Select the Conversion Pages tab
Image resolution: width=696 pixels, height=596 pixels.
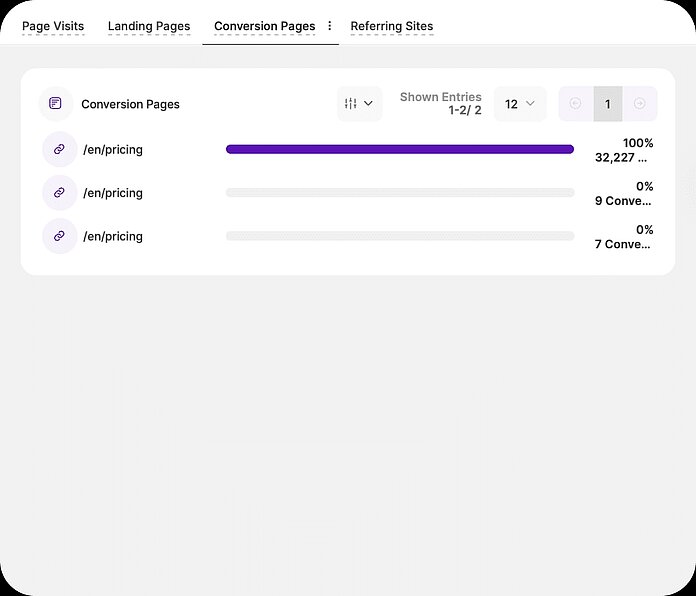(x=264, y=26)
